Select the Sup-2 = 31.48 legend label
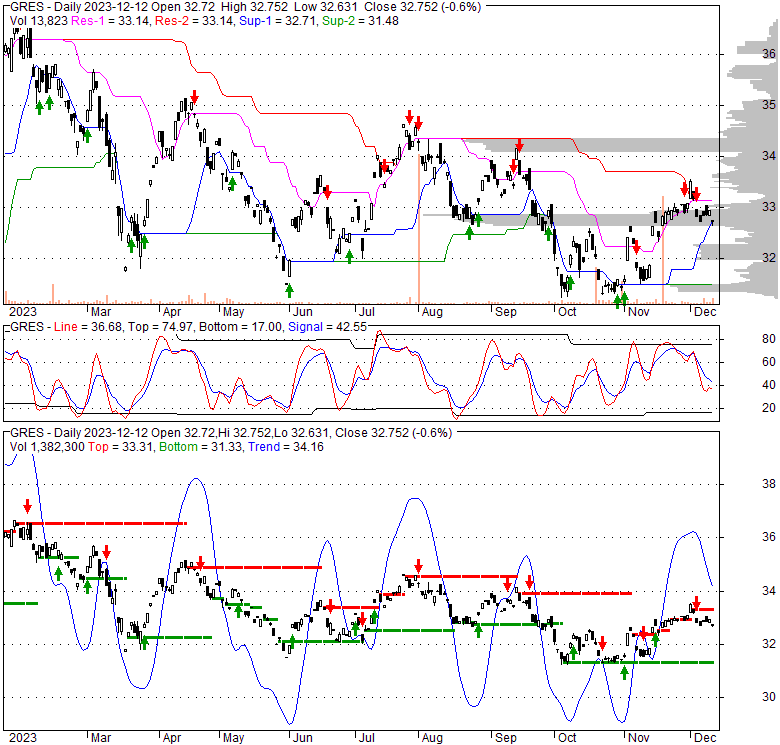Screen dimensions: 780x745 tap(360, 21)
